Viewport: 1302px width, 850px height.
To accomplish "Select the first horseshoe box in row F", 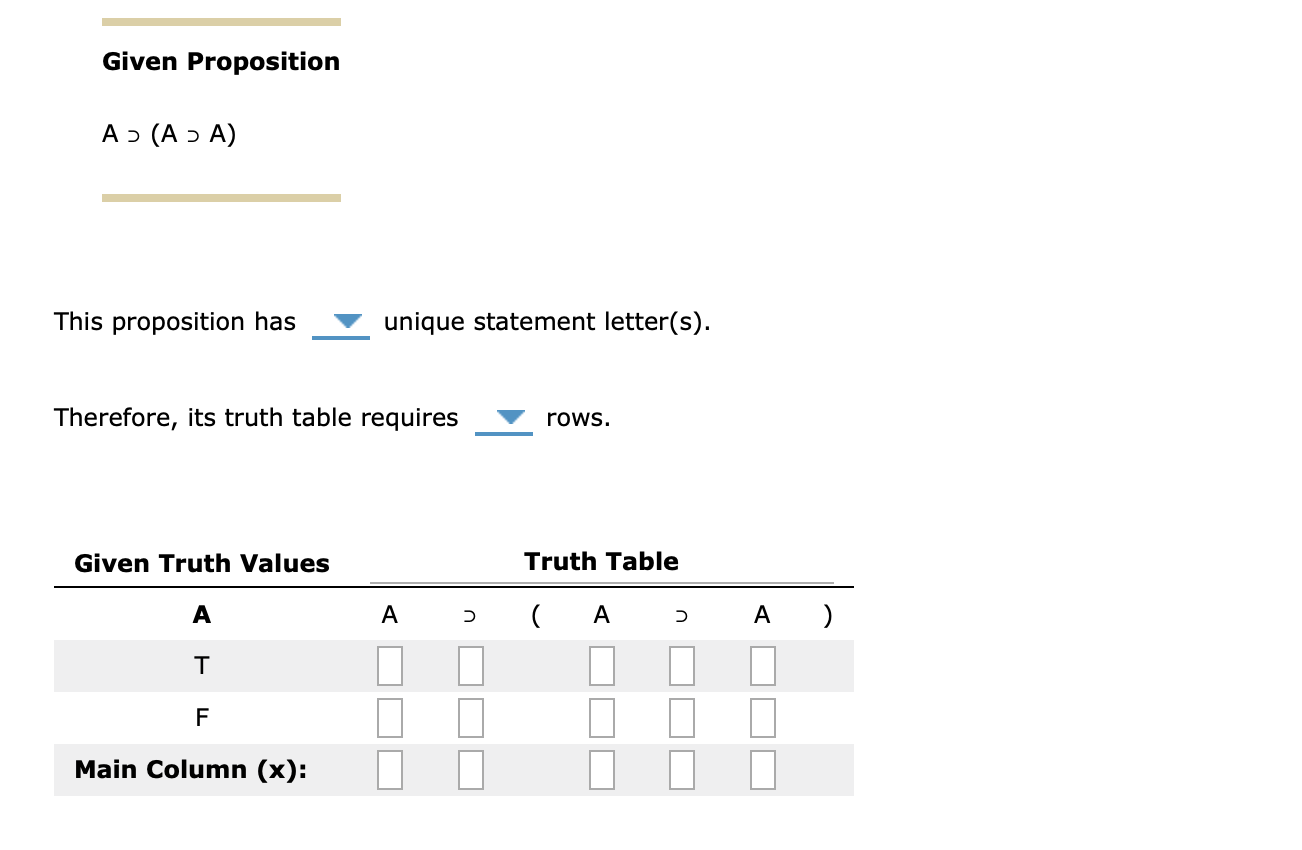I will coord(470,717).
